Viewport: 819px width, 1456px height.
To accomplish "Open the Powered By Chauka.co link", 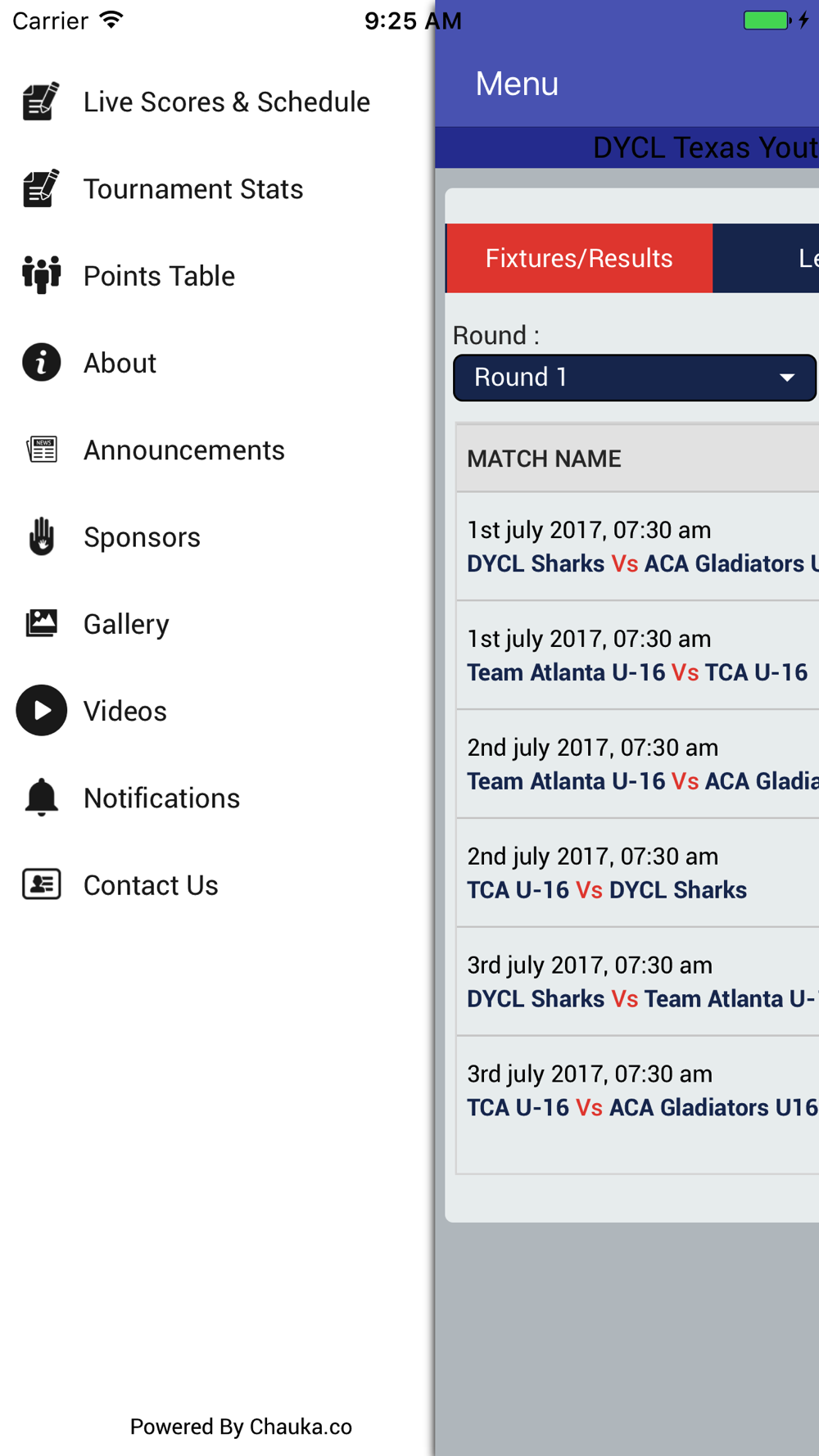I will 241,1427.
